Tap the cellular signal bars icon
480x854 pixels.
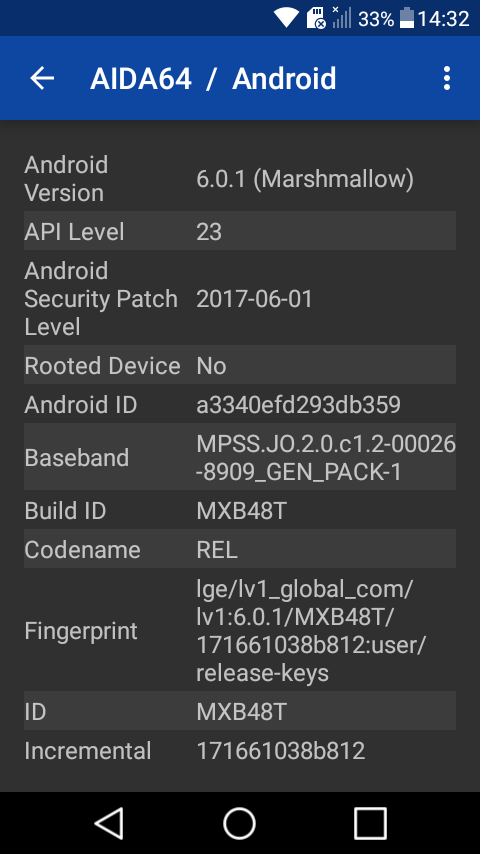tap(342, 18)
